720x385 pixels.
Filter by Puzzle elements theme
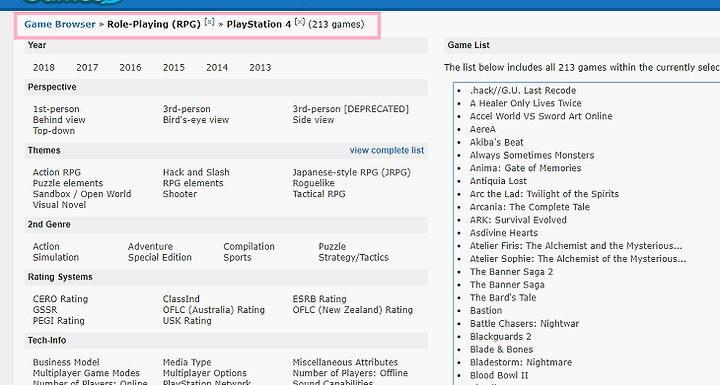pyautogui.click(x=68, y=183)
